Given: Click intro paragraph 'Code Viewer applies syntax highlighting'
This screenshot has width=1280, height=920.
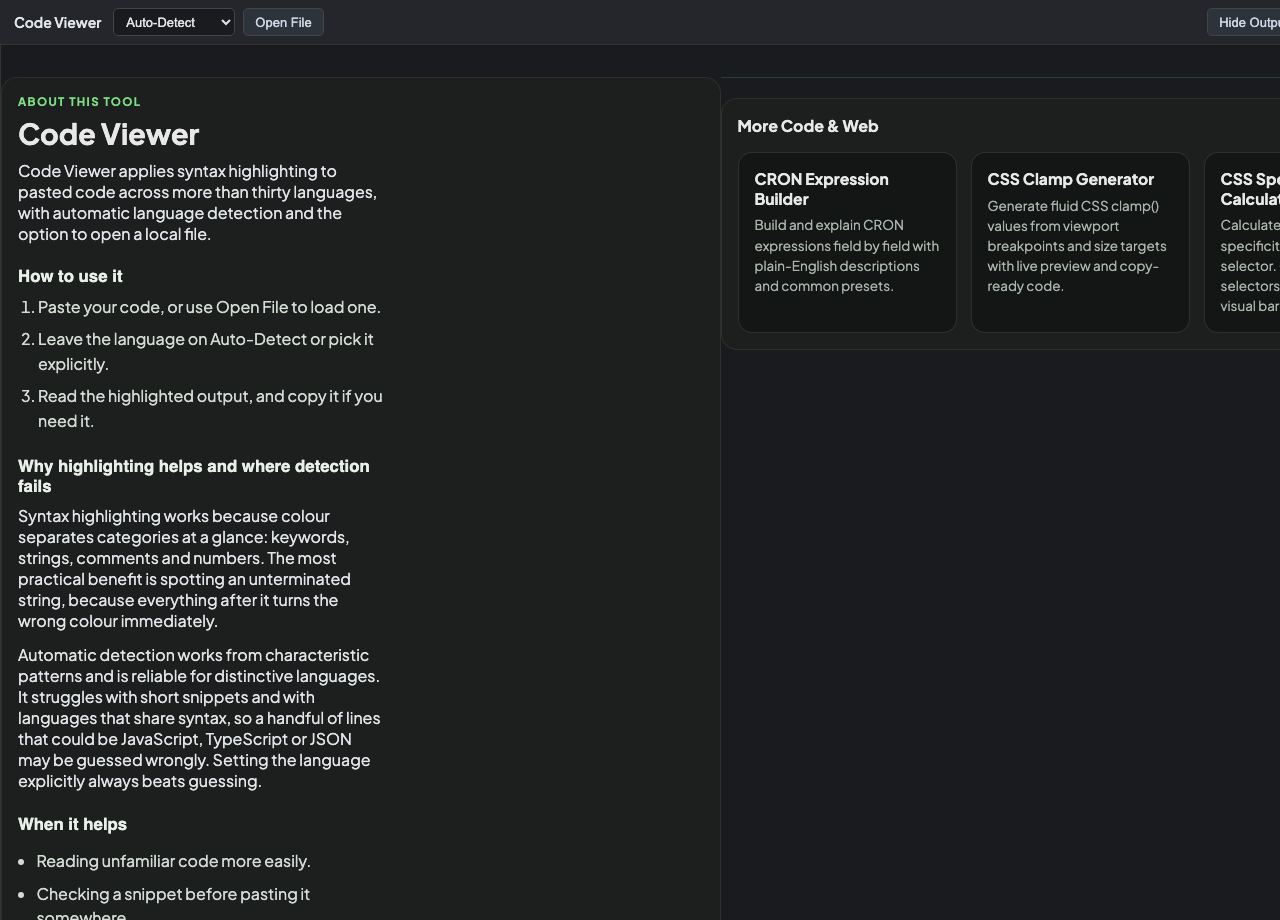Looking at the screenshot, I should [200, 202].
